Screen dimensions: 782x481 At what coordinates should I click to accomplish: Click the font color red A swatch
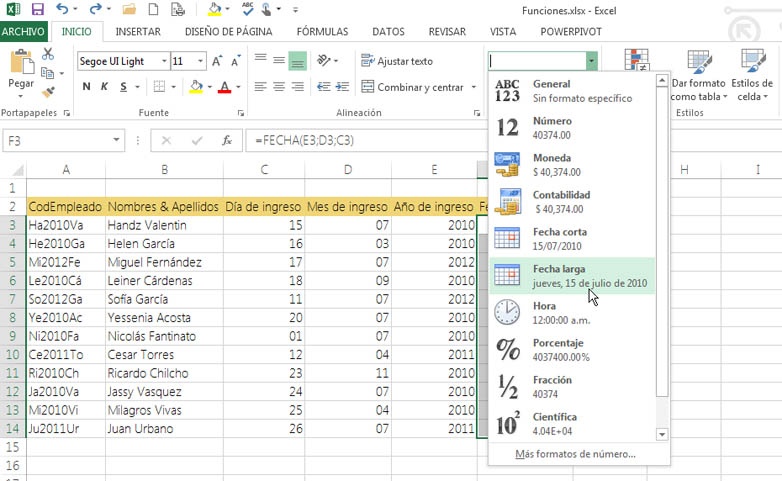coord(223,87)
